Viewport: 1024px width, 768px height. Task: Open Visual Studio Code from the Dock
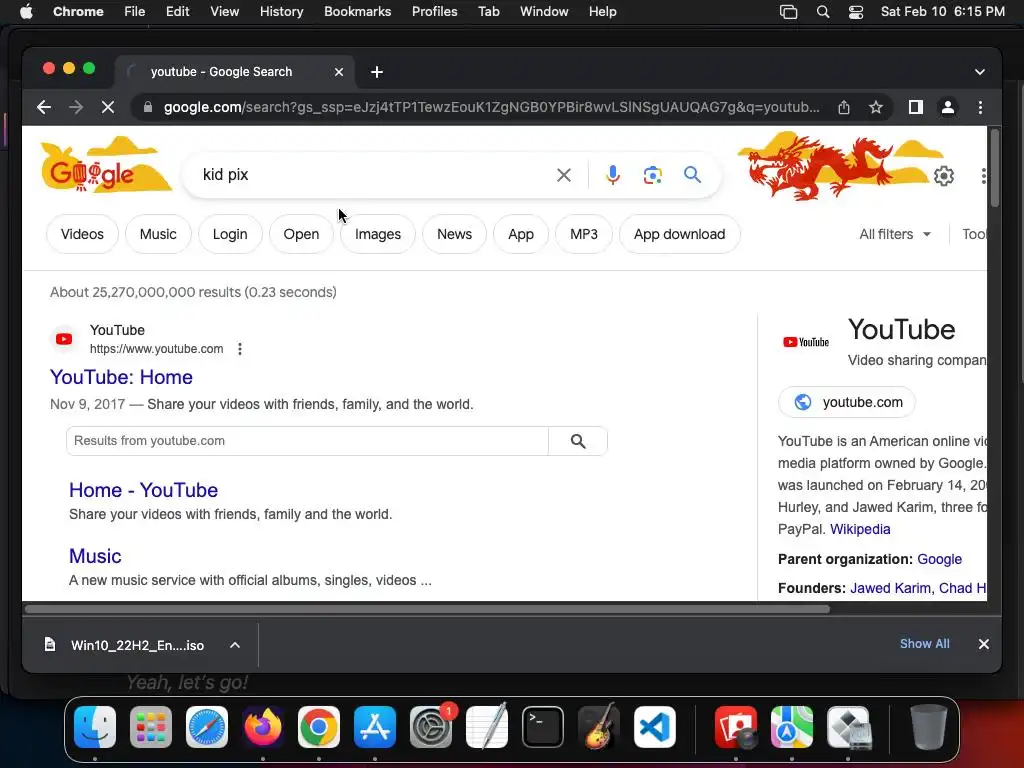click(x=655, y=727)
